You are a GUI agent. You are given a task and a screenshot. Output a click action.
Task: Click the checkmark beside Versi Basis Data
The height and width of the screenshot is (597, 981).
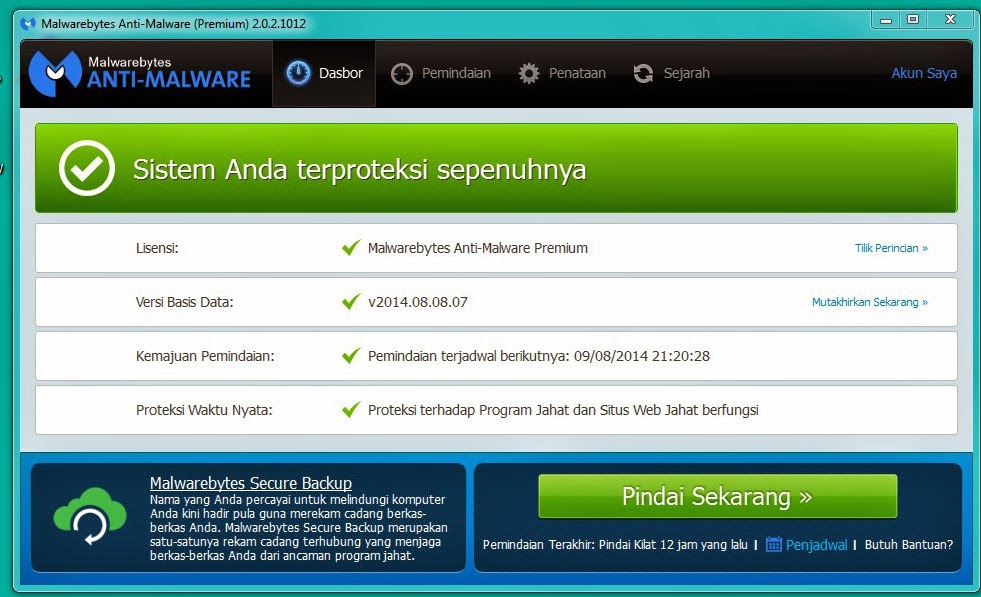coord(352,301)
